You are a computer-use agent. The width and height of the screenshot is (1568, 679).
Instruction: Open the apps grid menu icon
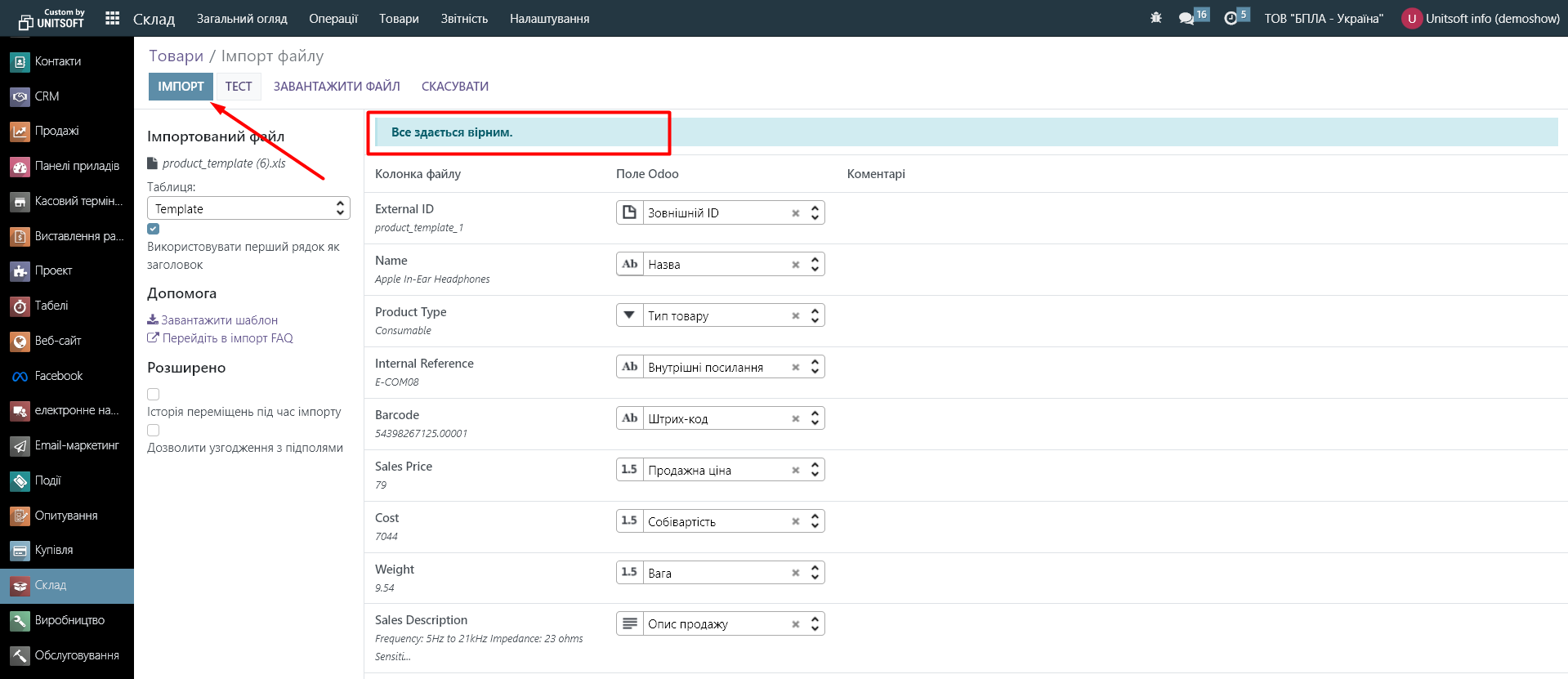coord(113,18)
